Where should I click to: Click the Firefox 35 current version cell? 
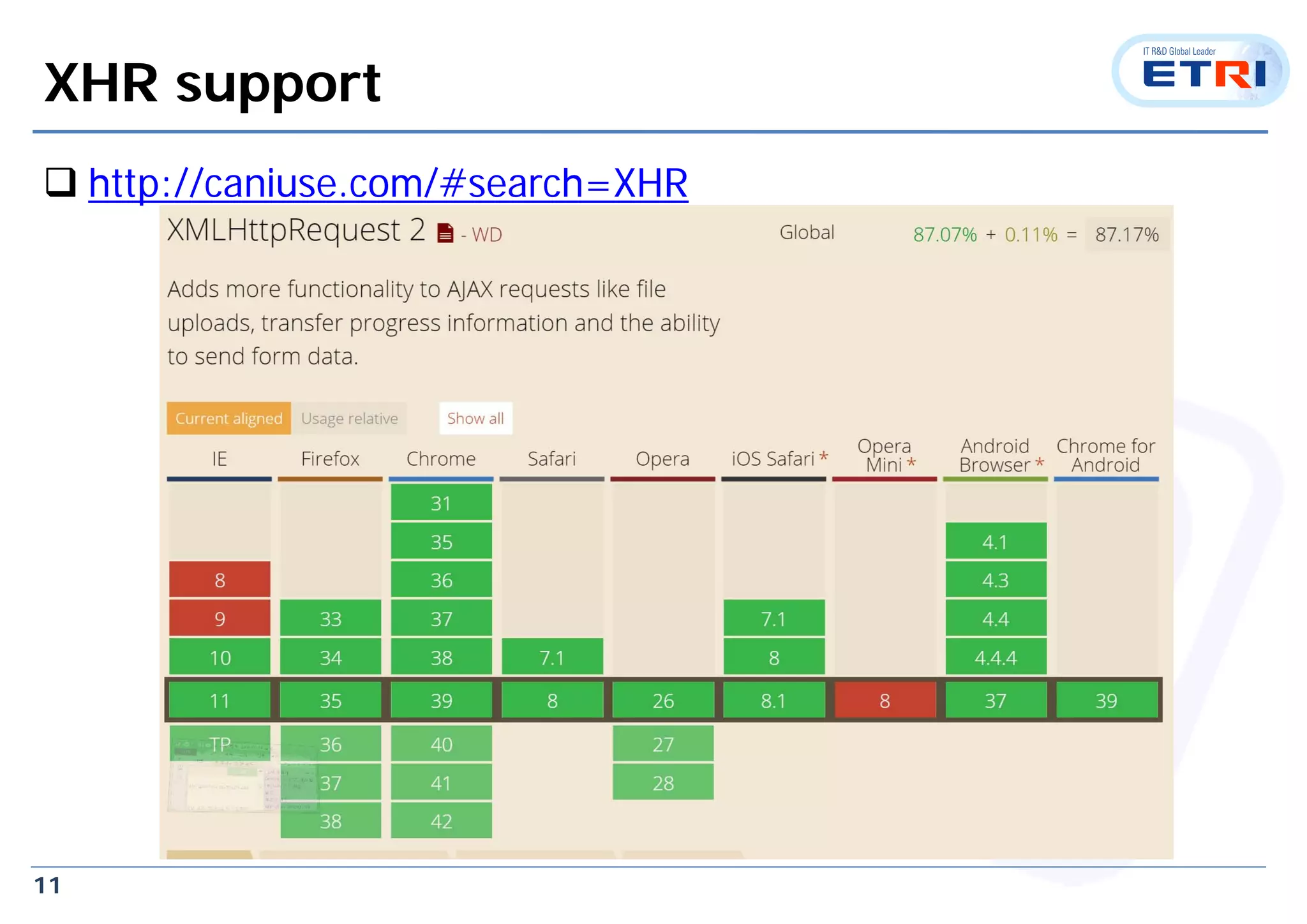[331, 701]
